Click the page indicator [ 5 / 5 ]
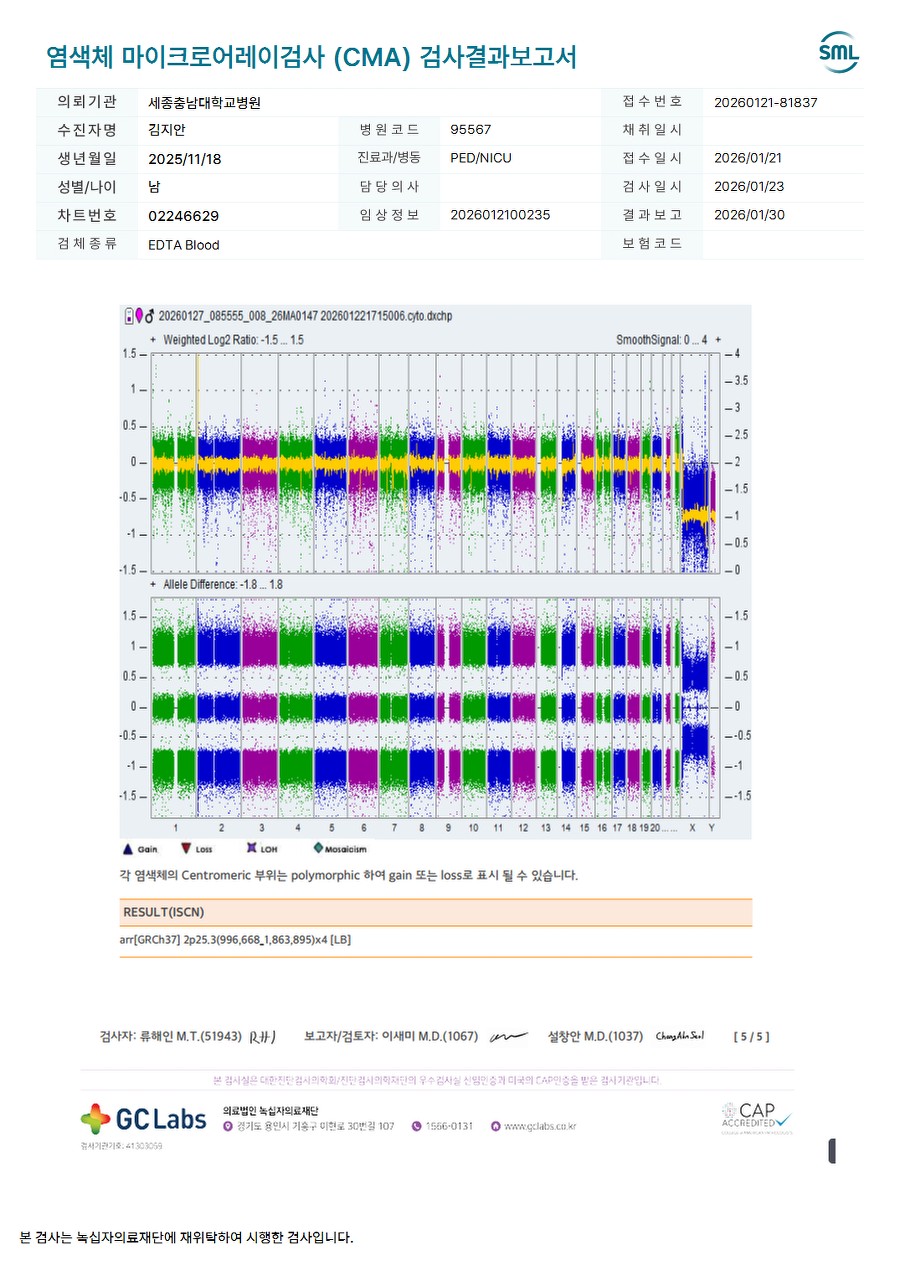The image size is (900, 1271). 751,1036
